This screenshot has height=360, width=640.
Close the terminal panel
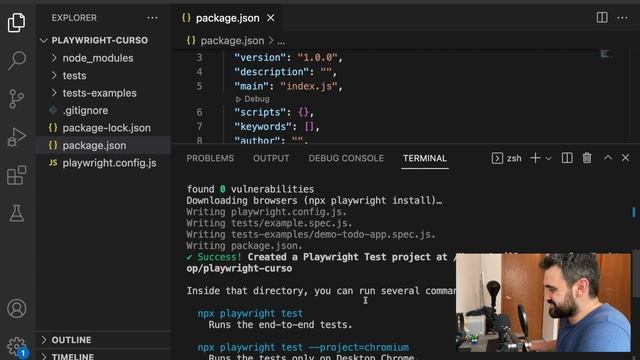(625, 158)
